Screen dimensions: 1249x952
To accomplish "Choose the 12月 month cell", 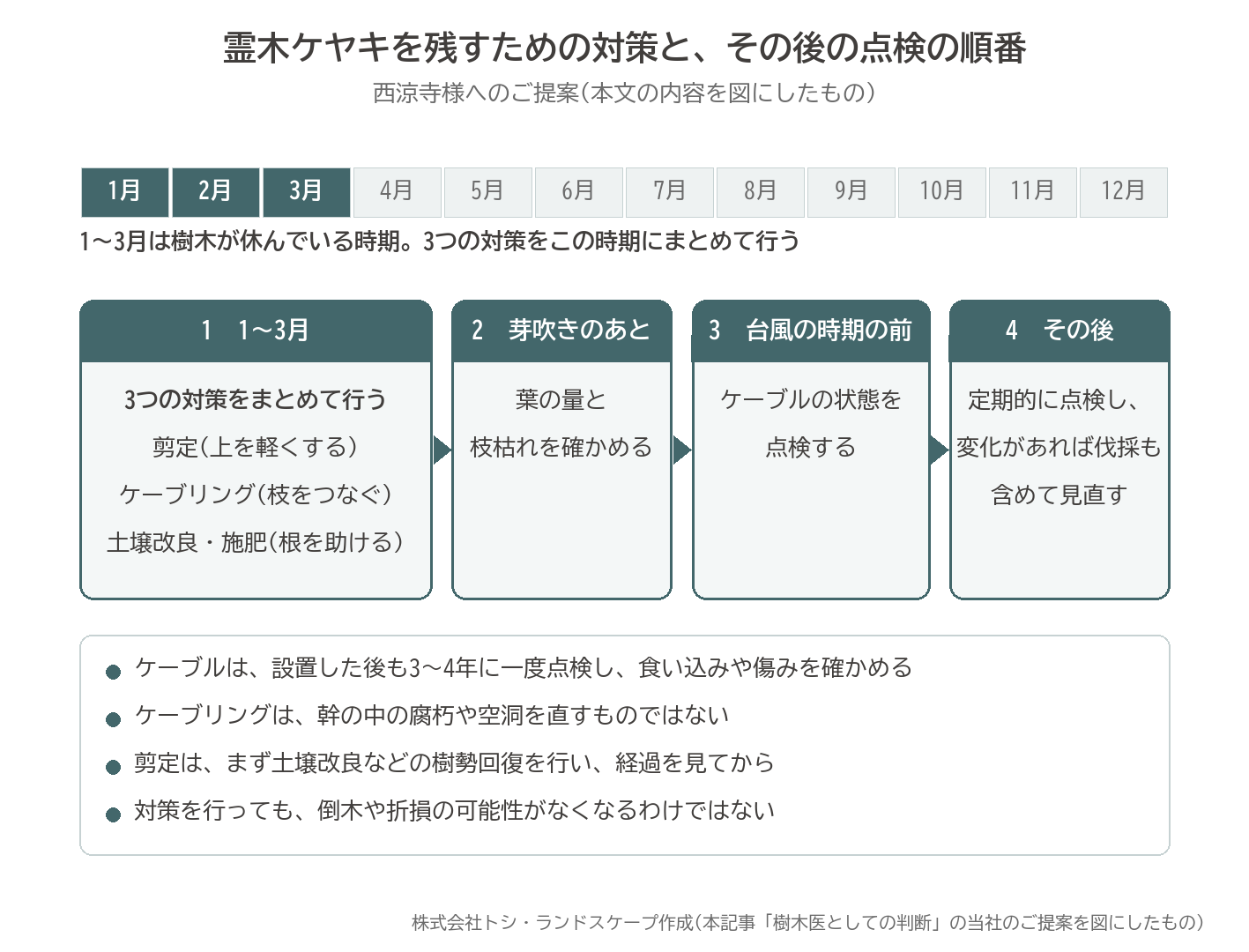I will [x=1124, y=191].
